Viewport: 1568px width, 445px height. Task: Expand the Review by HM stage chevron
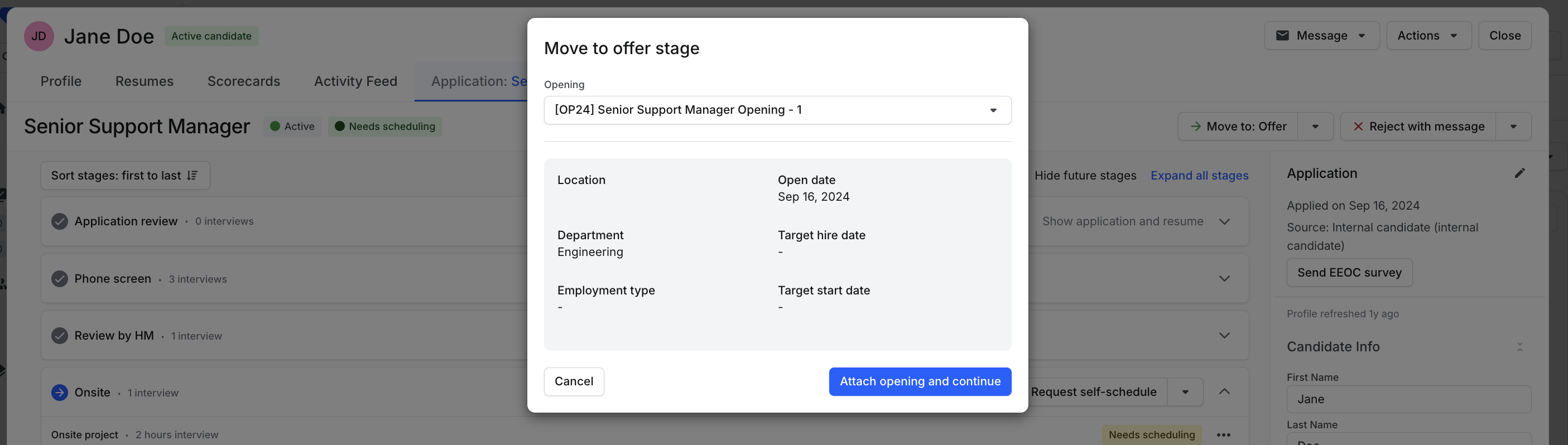click(1224, 336)
